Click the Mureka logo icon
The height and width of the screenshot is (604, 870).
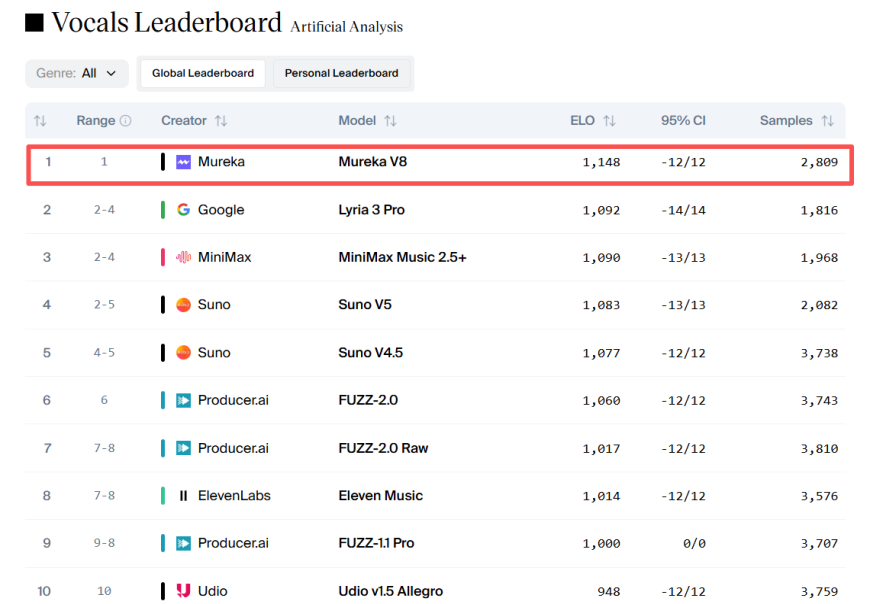point(183,162)
